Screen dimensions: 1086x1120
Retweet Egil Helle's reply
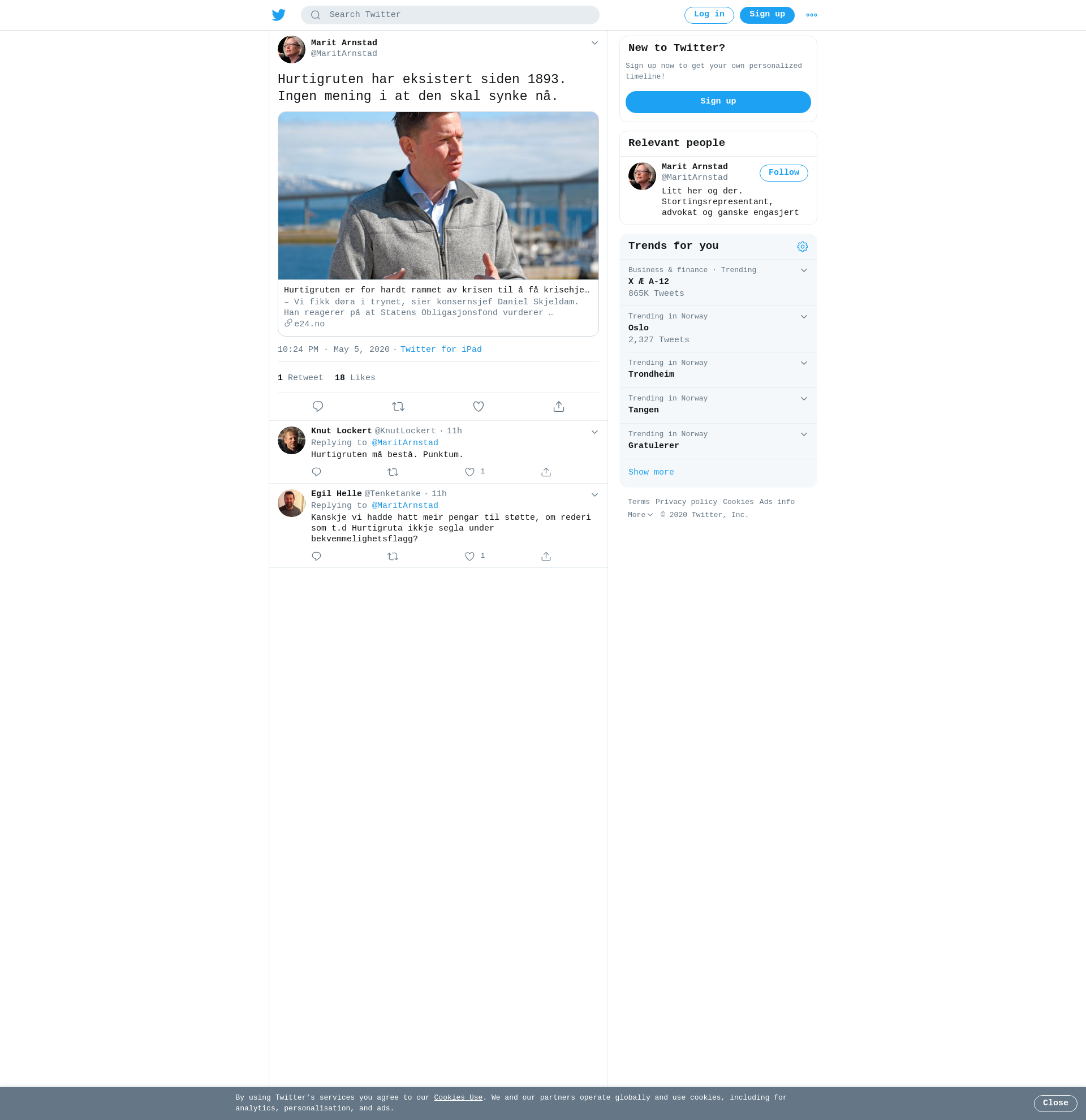[x=393, y=557]
